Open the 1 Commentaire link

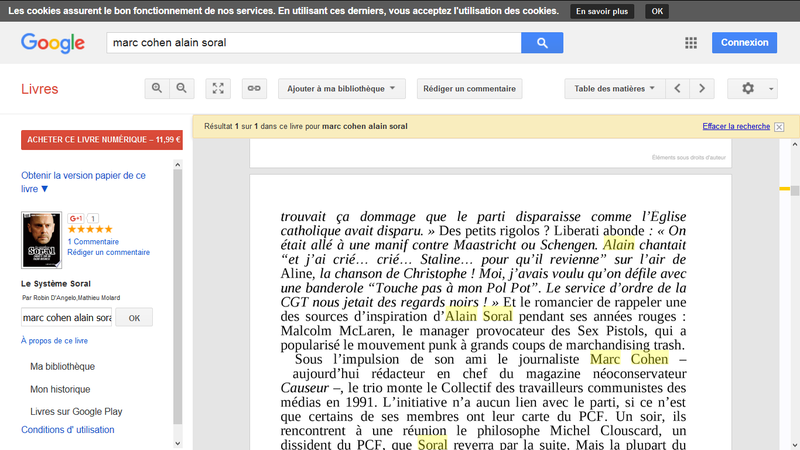(93, 242)
